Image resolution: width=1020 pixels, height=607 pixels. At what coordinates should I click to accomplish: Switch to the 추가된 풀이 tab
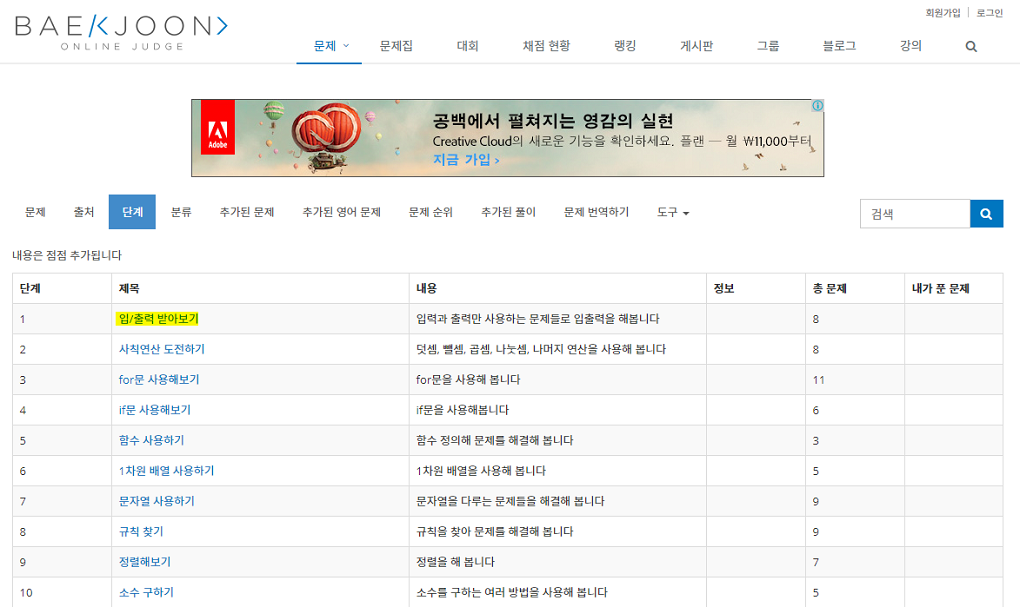pos(508,212)
